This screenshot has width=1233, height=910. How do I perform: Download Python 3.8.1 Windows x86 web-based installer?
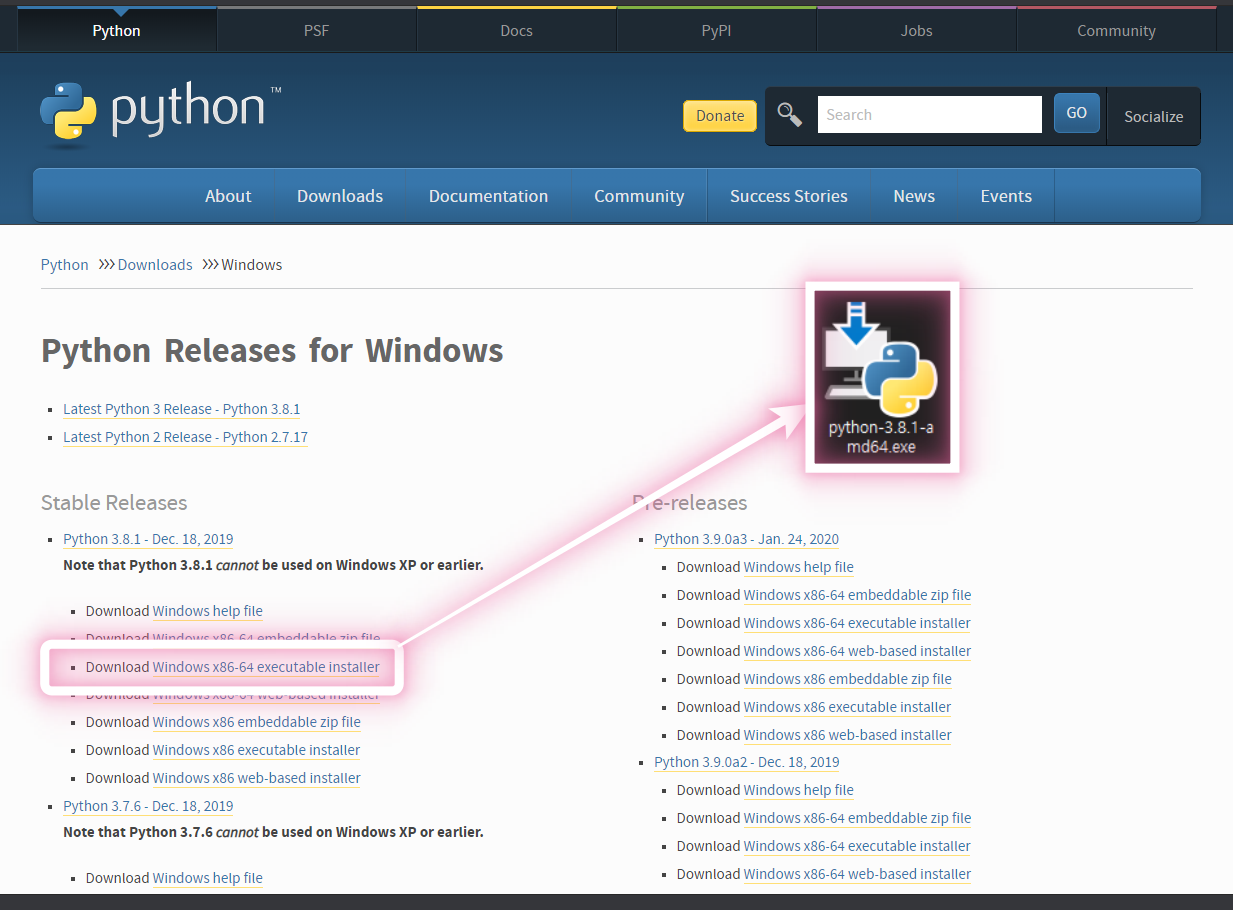tap(257, 778)
